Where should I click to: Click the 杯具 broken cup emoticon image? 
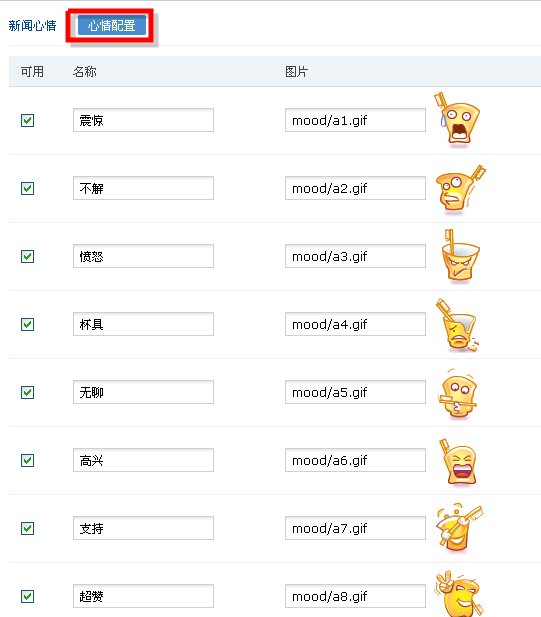point(457,325)
